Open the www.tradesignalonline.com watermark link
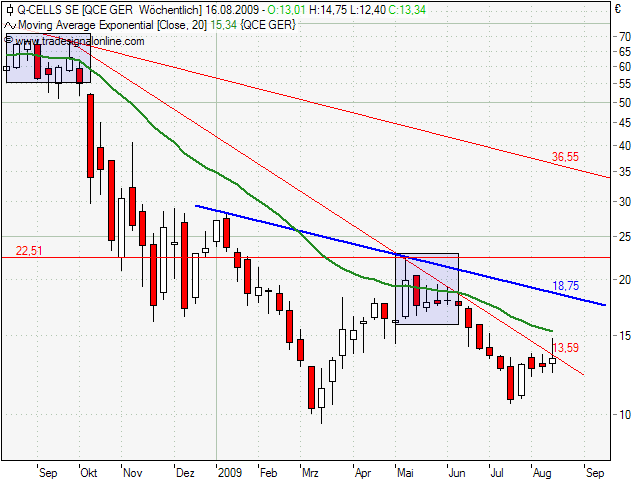The width and height of the screenshot is (640, 480). [75, 41]
